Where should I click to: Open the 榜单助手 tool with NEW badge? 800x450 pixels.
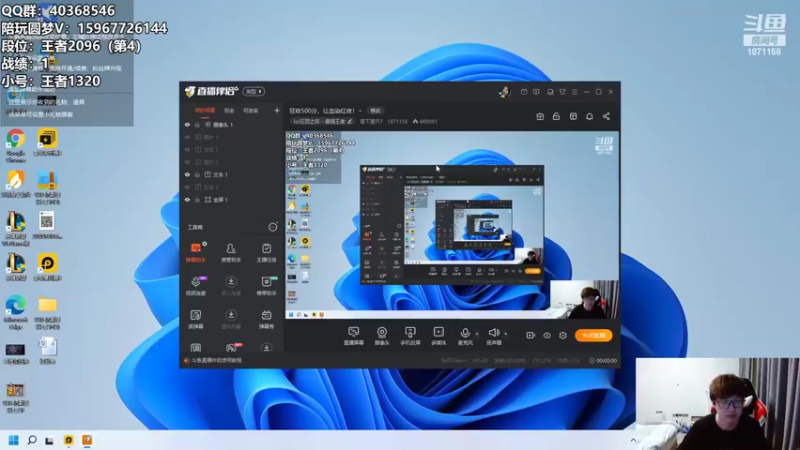(266, 286)
